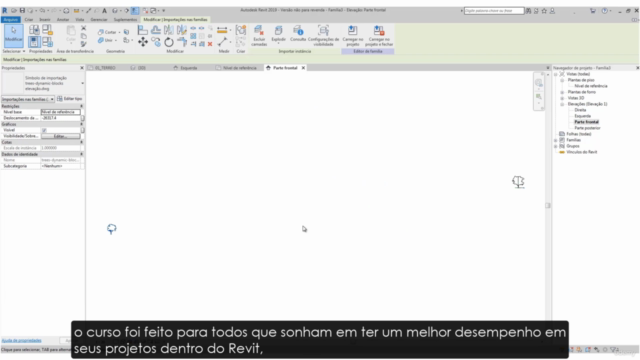Expand the Famílias tree node
The image size is (640, 360).
pos(556,140)
